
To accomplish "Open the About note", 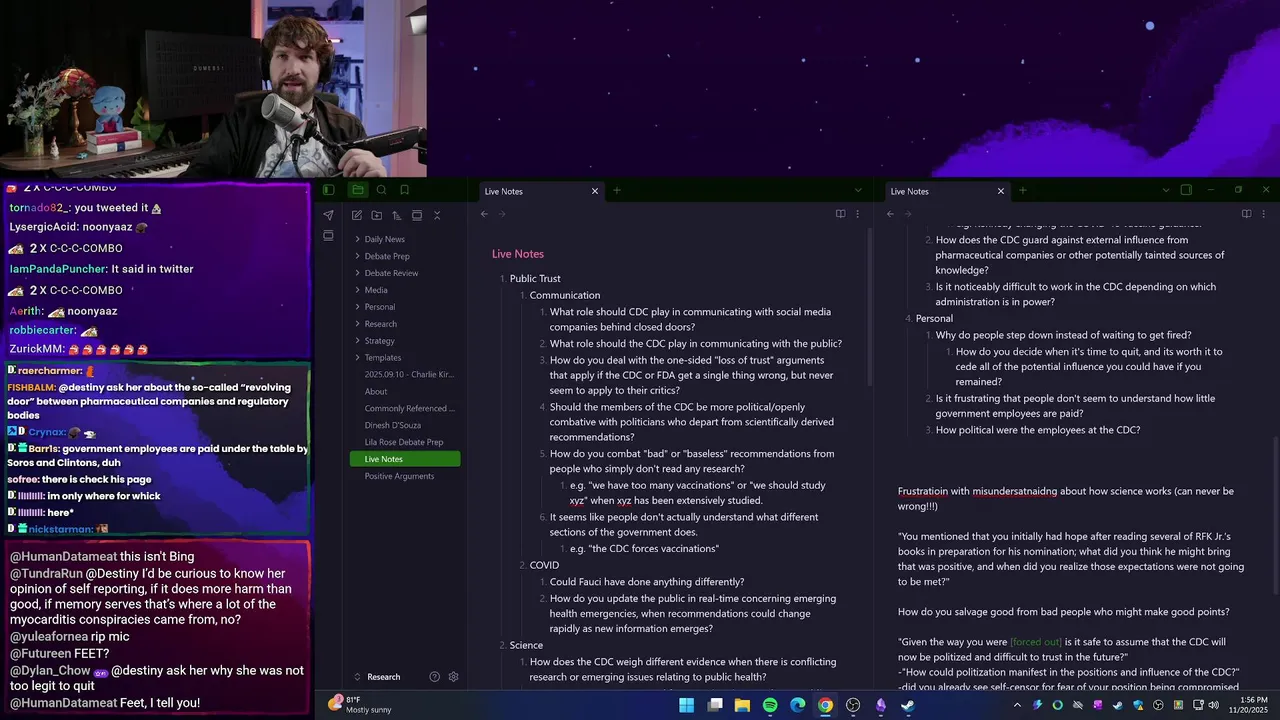I will click(x=405, y=391).
